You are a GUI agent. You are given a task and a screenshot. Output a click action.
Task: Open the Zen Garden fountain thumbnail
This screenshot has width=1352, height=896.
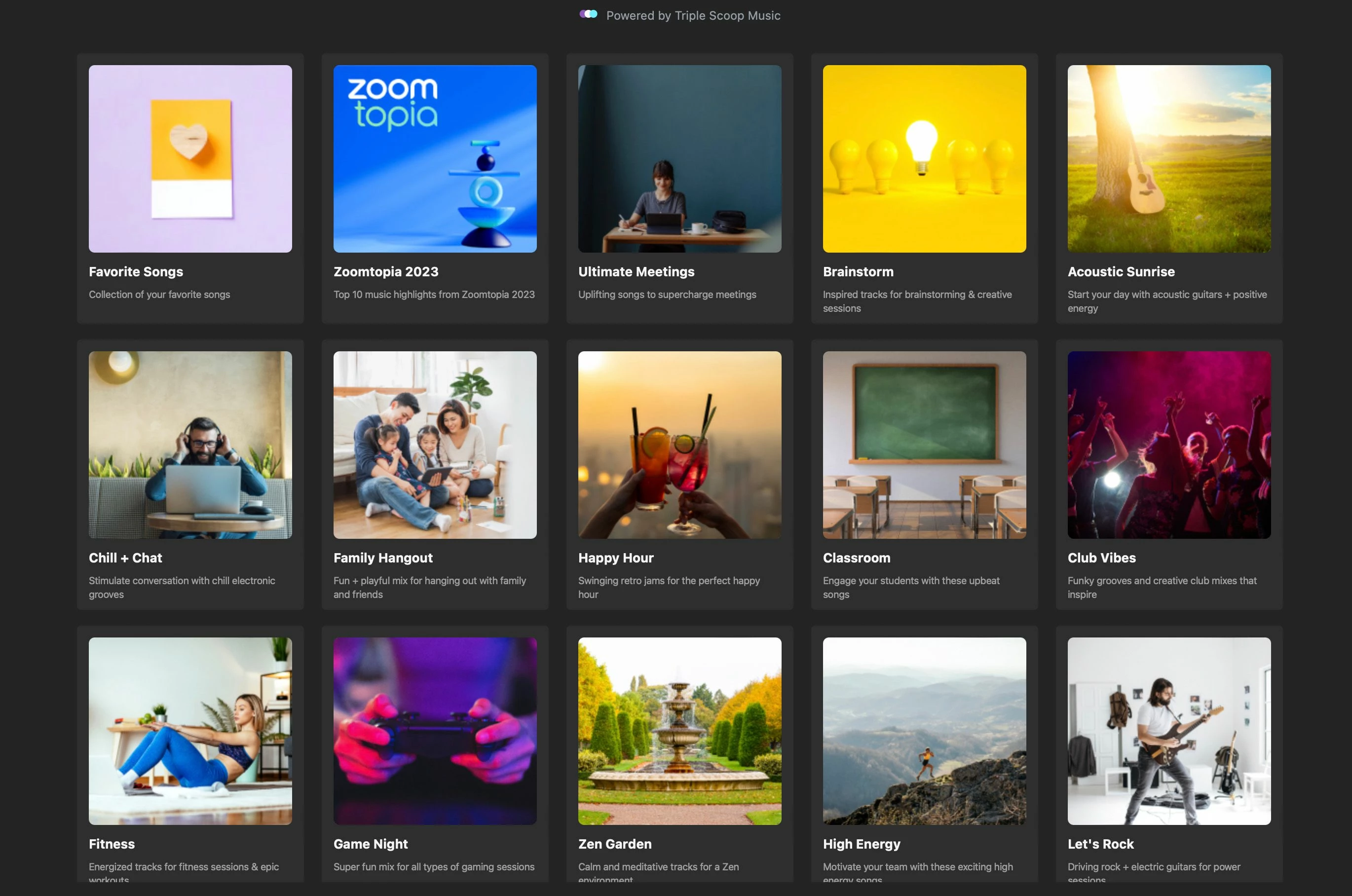click(x=679, y=731)
